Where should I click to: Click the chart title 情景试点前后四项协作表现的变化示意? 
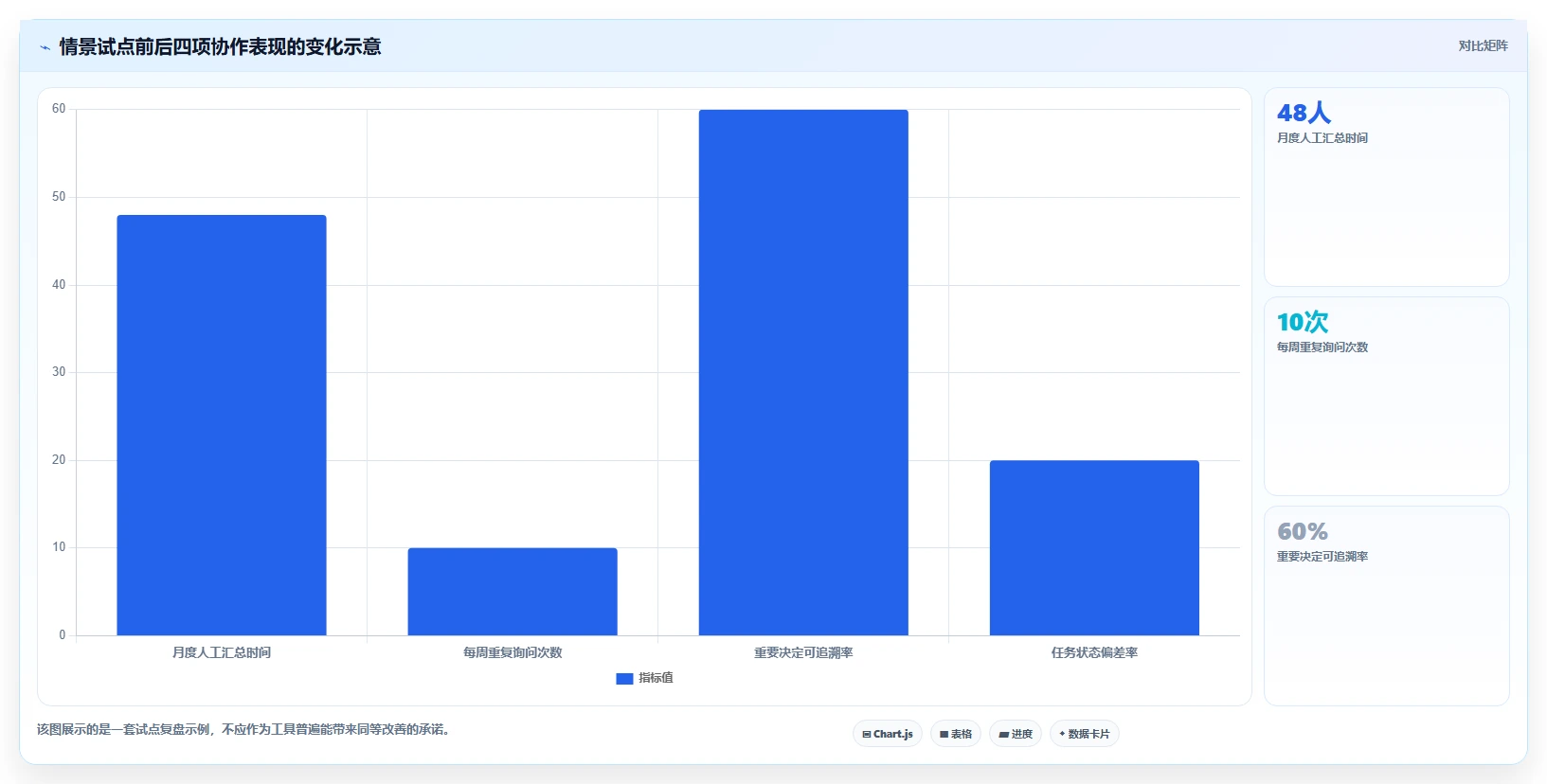pyautogui.click(x=220, y=46)
